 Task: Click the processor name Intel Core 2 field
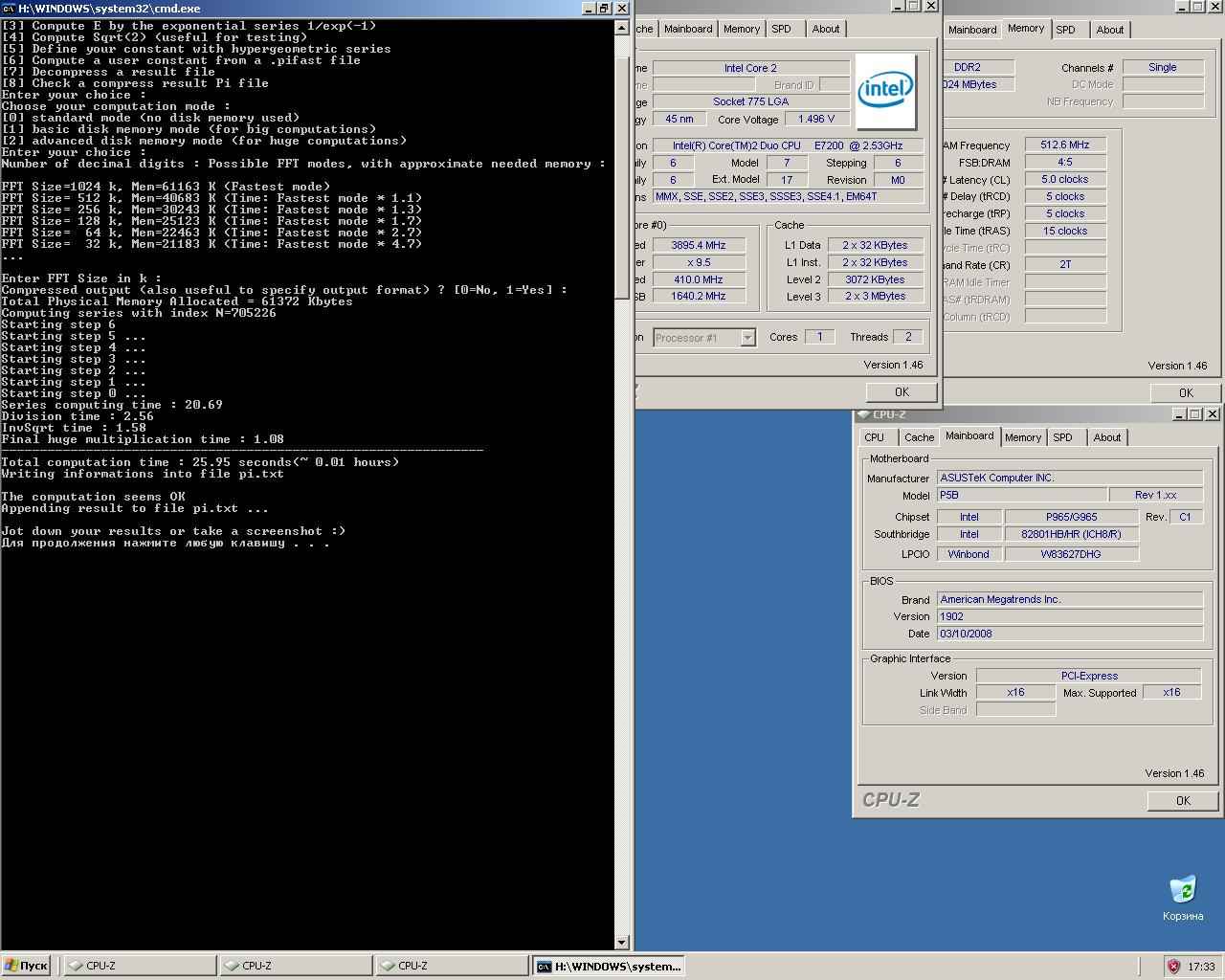pos(750,68)
